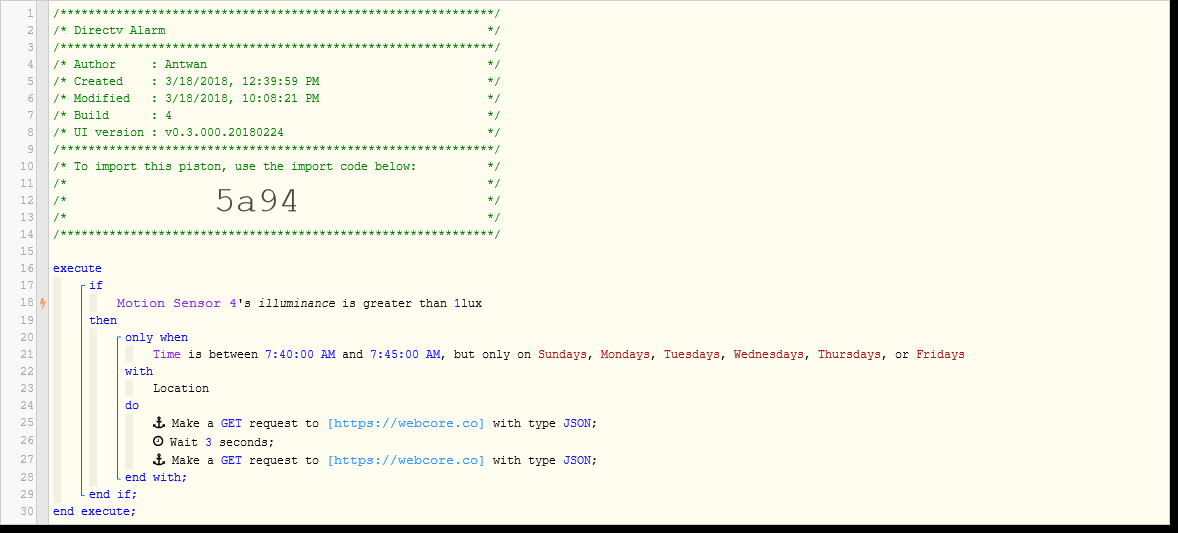Click JSON type in line 27 request
1178x533 pixels.
pyautogui.click(x=577, y=459)
